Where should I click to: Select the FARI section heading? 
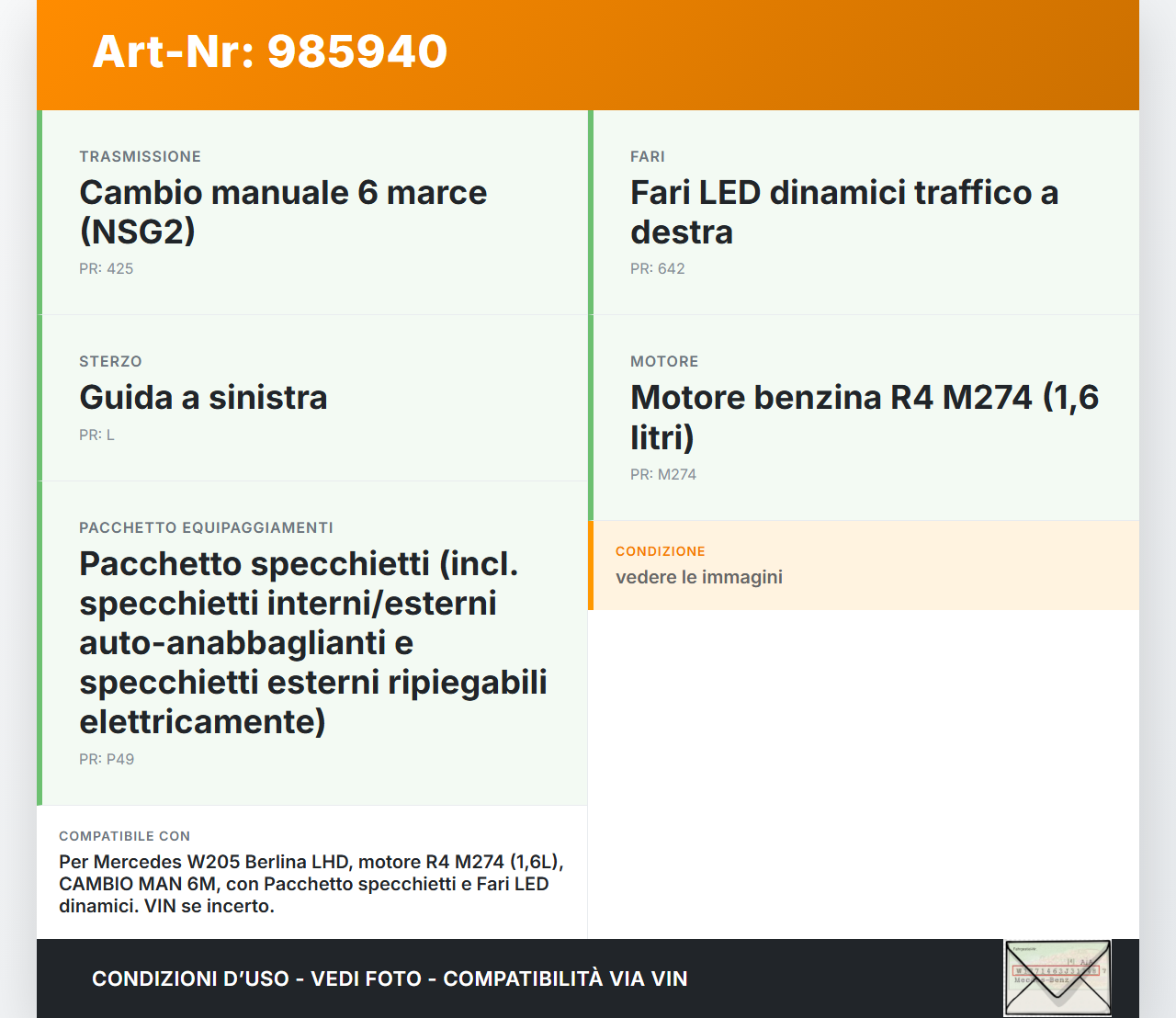point(647,156)
